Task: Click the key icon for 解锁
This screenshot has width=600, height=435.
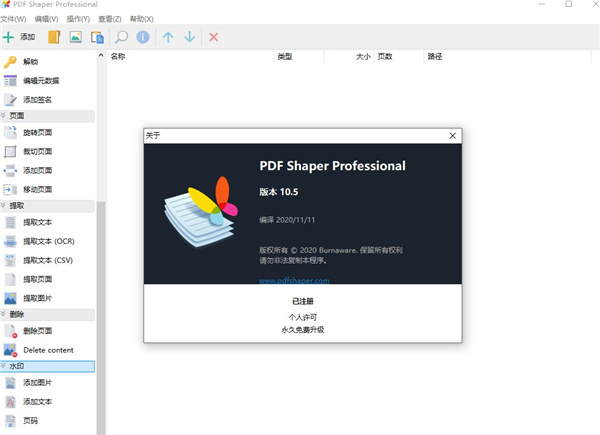Action: 10,62
